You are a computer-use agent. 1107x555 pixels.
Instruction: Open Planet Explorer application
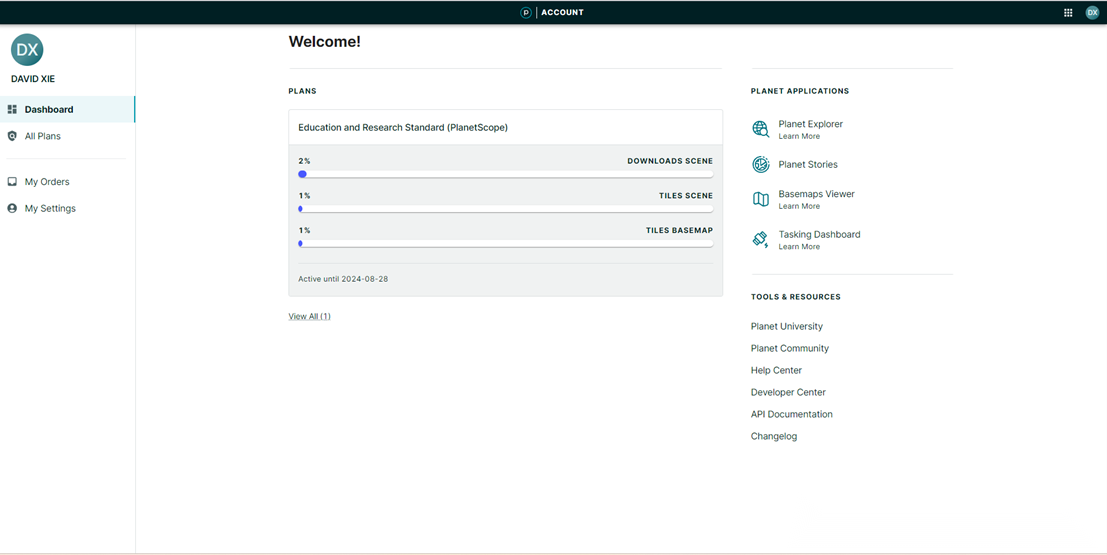point(810,124)
